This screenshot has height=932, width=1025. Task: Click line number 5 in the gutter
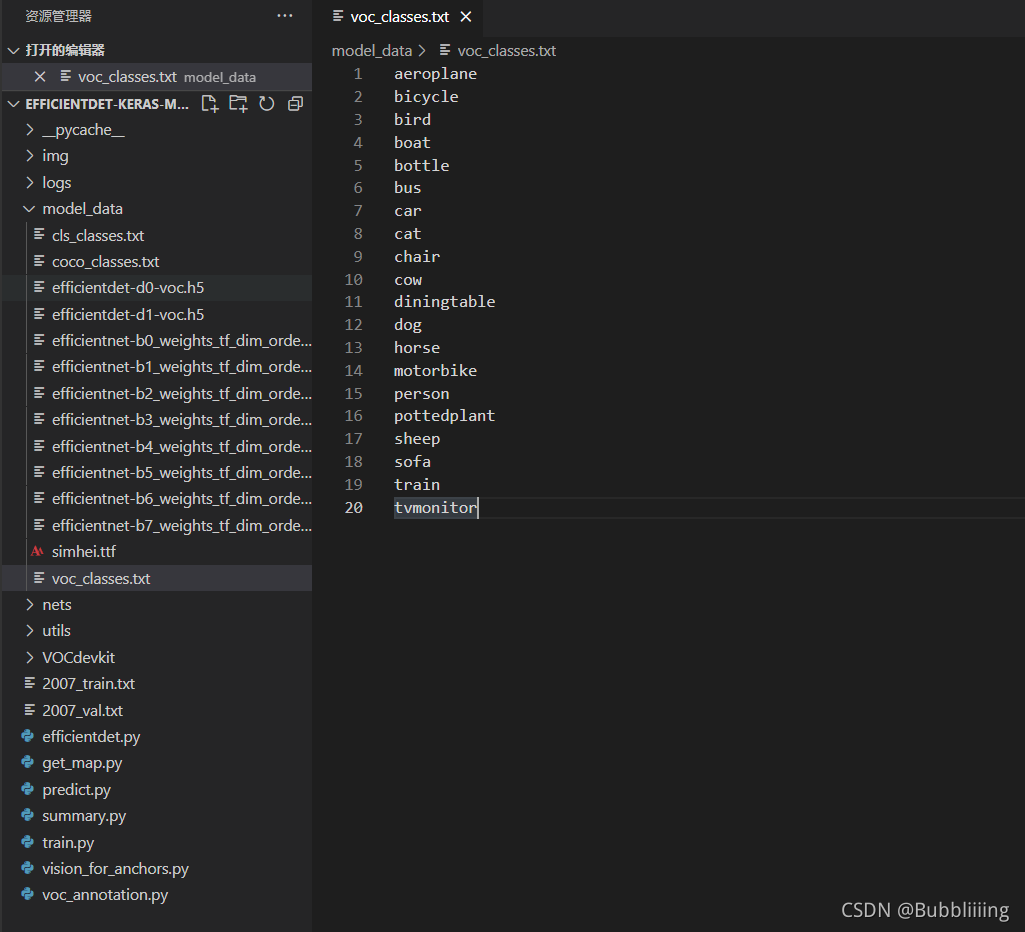click(x=358, y=166)
